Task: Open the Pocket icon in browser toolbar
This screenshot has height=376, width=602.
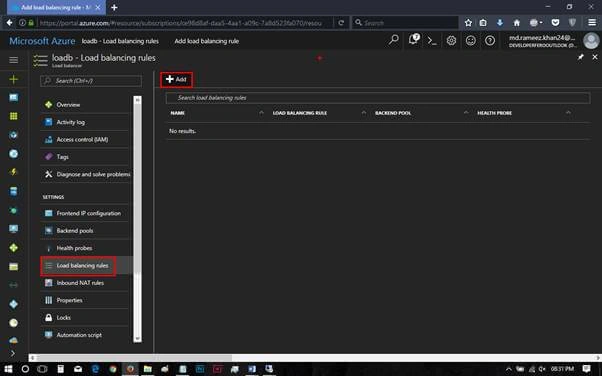Action: pyautogui.click(x=555, y=23)
